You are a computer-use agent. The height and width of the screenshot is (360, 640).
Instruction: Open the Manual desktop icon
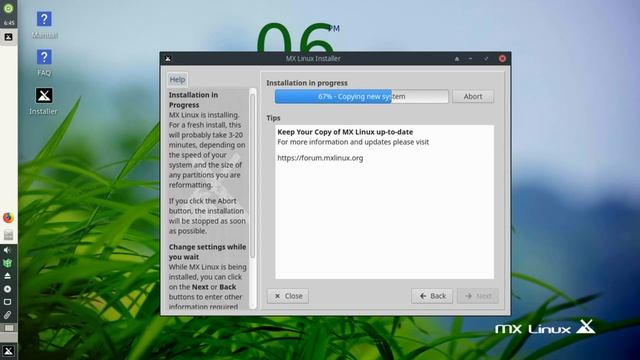(44, 24)
